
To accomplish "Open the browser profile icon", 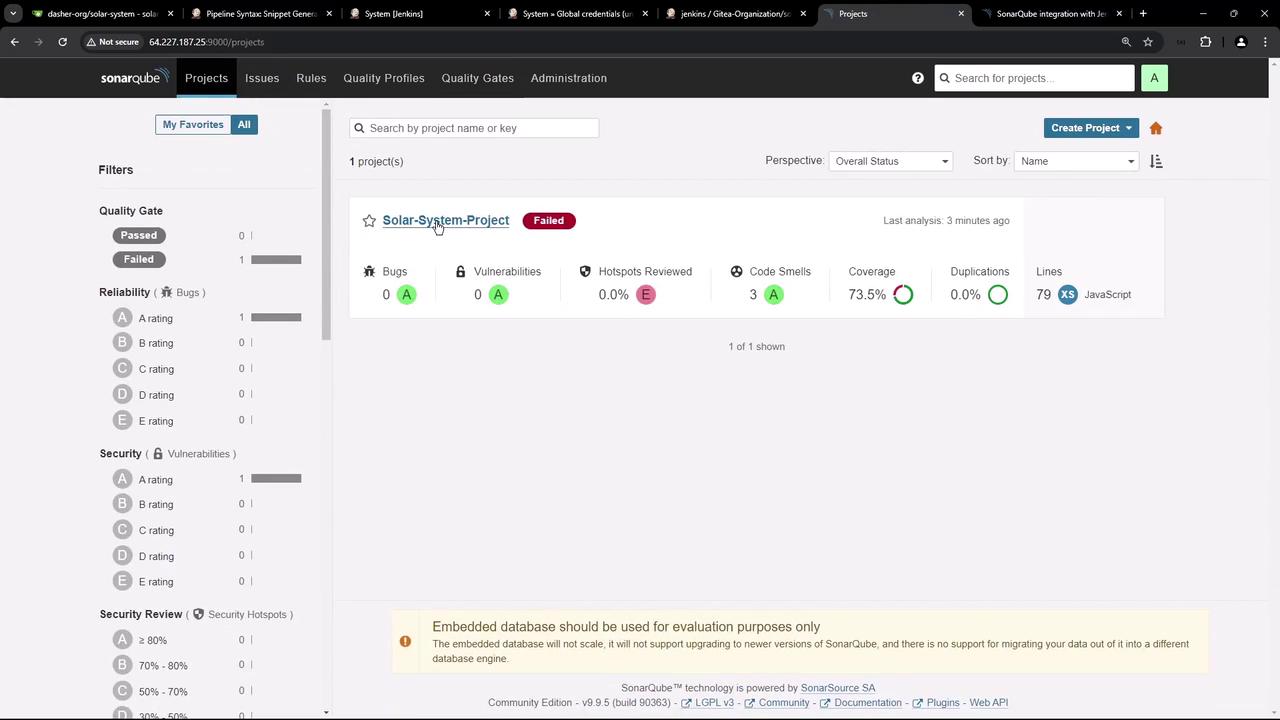I will coord(1241,42).
